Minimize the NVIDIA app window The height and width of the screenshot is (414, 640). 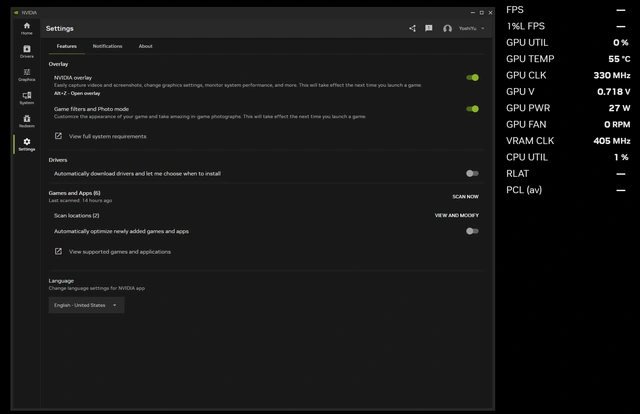pyautogui.click(x=473, y=13)
